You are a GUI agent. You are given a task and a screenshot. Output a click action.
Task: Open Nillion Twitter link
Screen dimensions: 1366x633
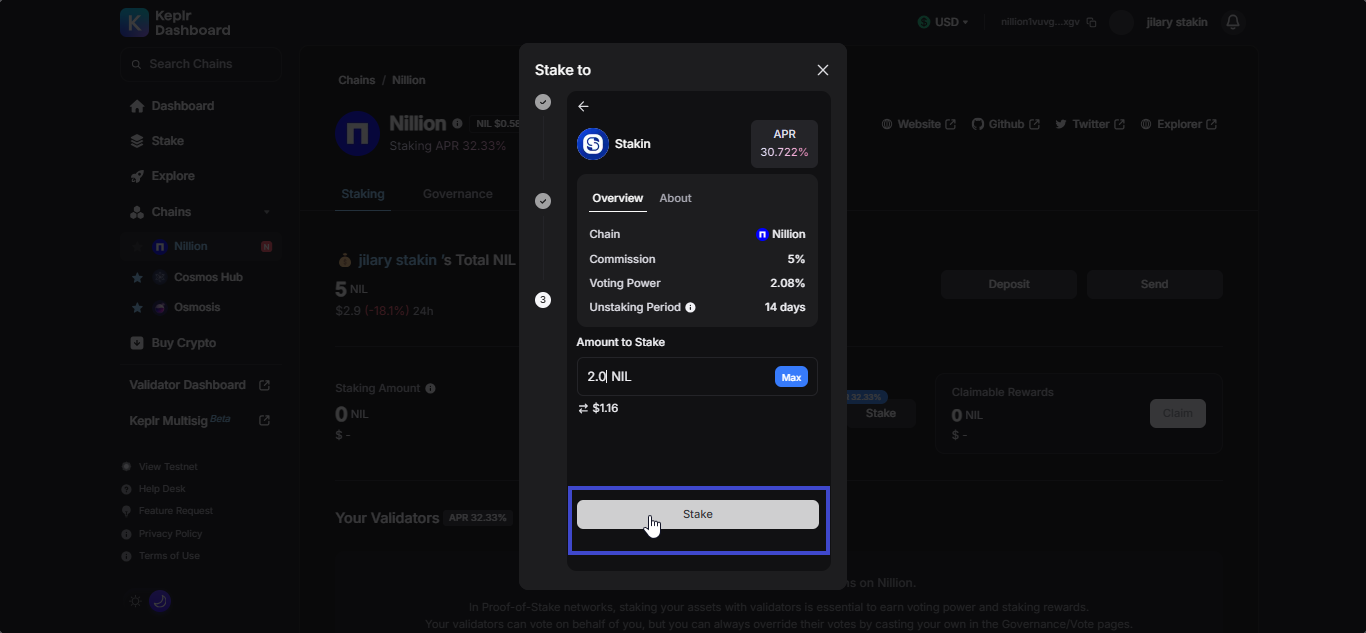[x=1089, y=124]
